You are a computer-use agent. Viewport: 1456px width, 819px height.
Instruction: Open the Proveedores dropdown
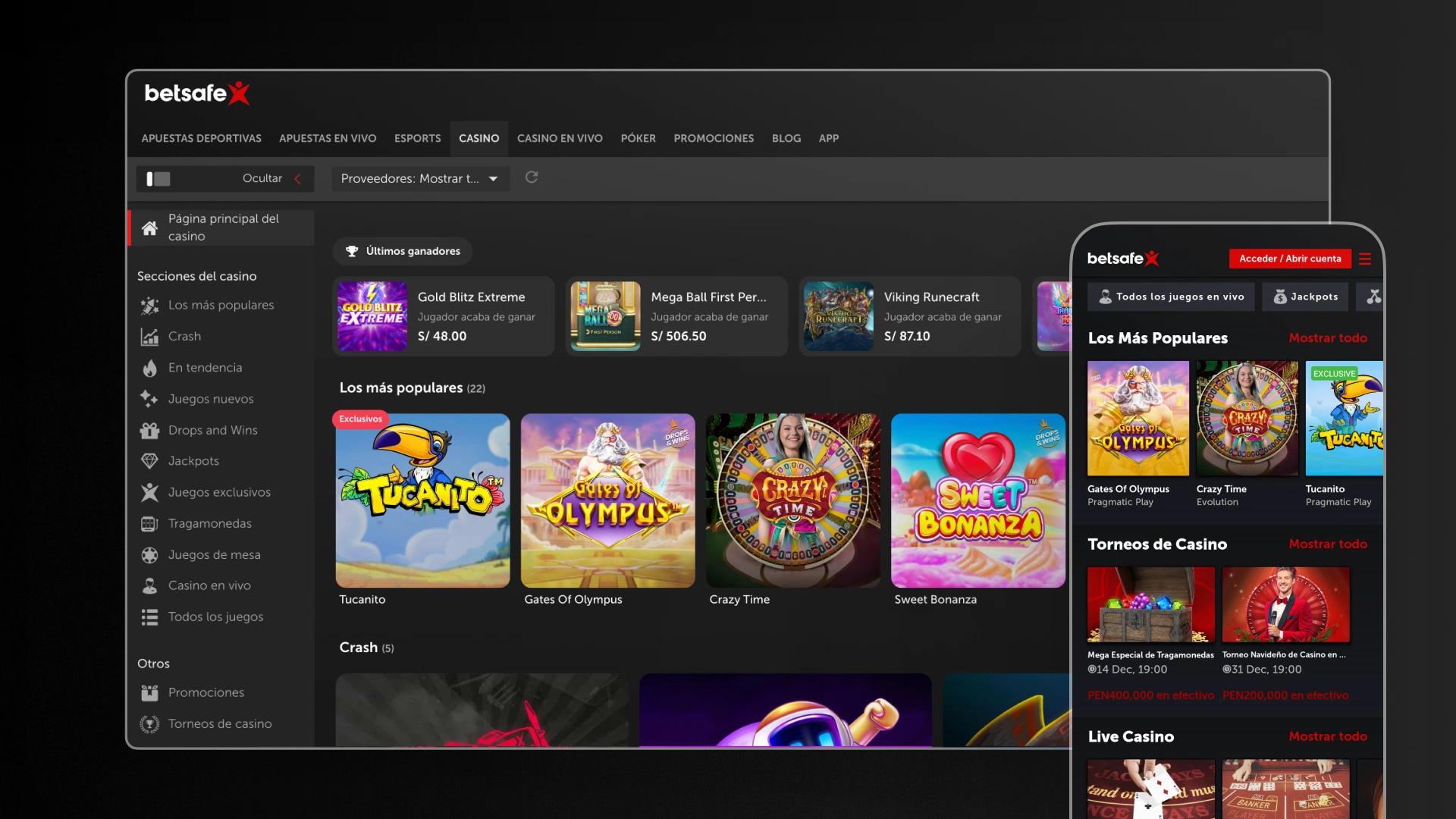(419, 178)
